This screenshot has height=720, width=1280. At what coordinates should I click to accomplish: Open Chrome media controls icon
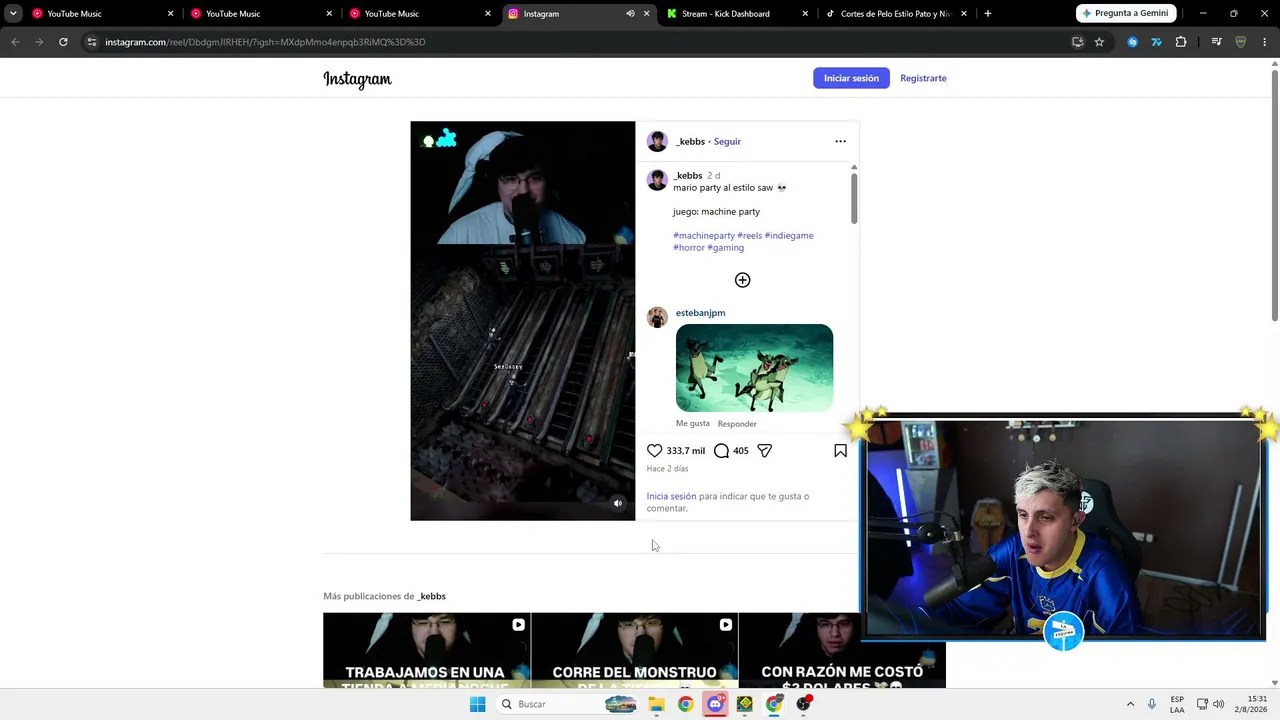click(1216, 42)
